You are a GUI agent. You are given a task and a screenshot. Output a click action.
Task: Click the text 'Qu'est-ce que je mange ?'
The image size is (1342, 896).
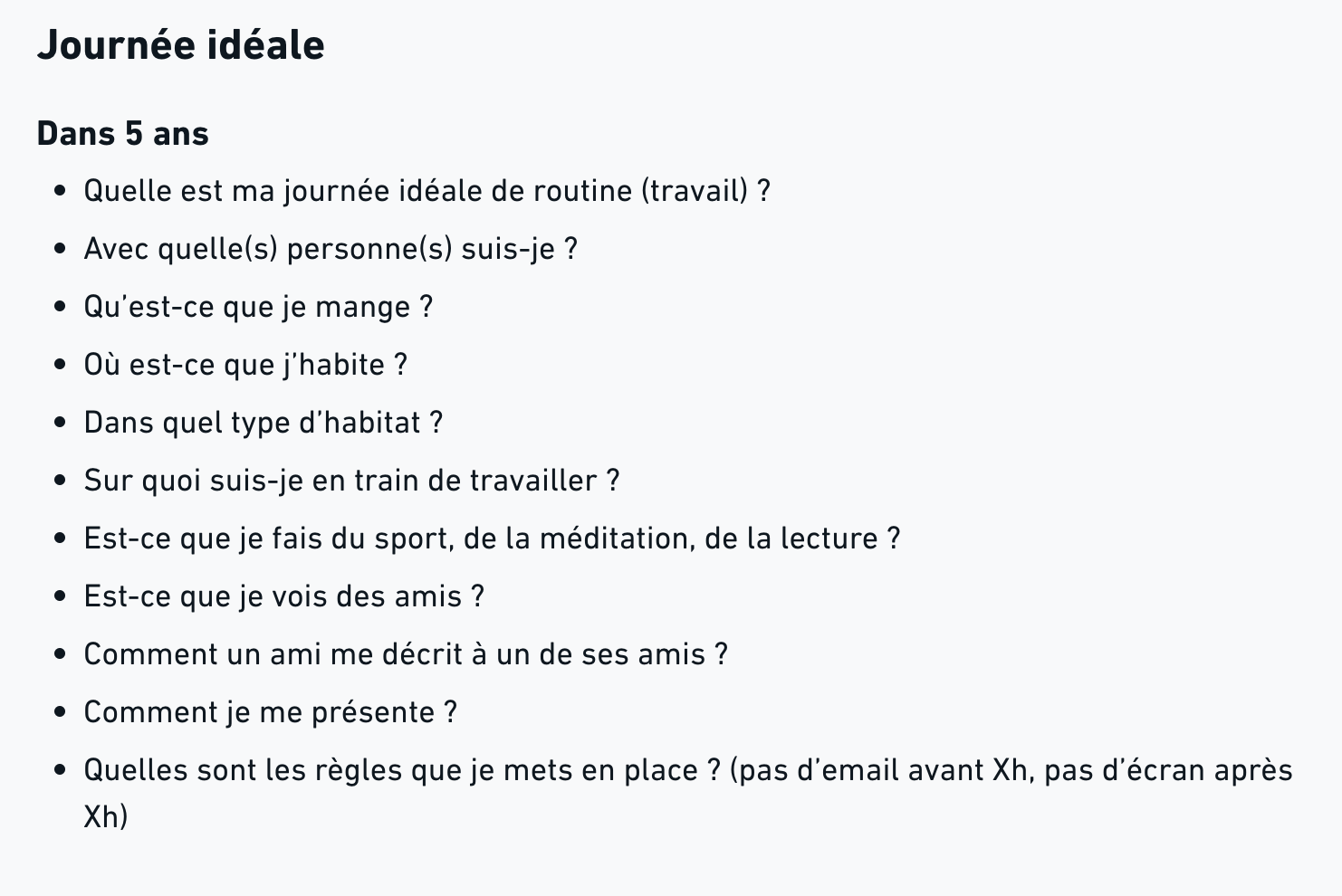pos(258,307)
